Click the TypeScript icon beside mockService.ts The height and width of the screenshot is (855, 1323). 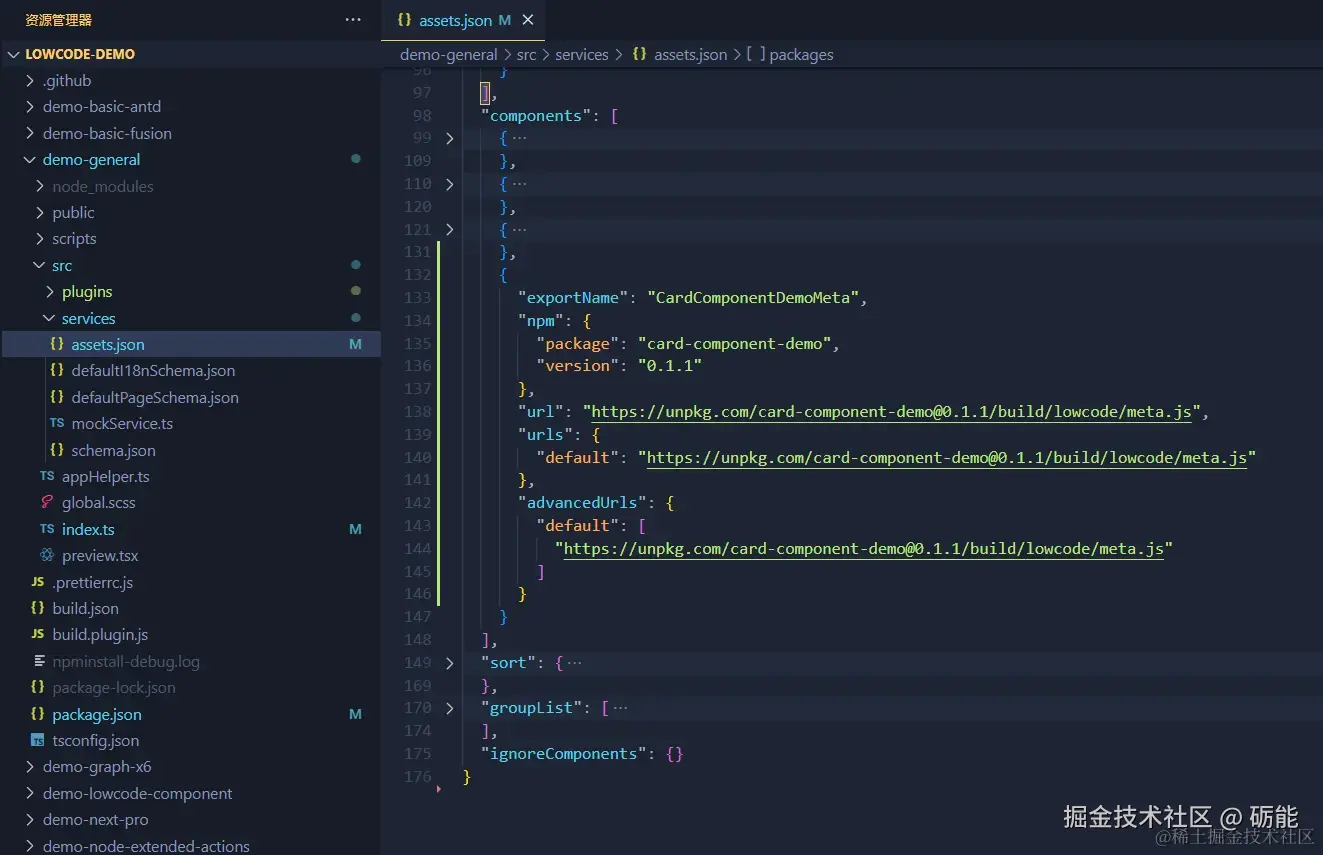(57, 423)
